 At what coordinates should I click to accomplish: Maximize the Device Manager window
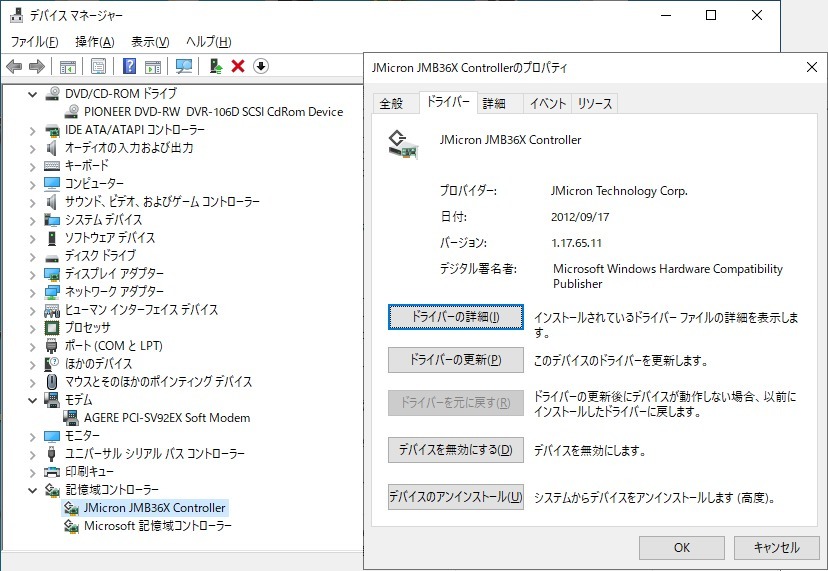click(x=711, y=15)
